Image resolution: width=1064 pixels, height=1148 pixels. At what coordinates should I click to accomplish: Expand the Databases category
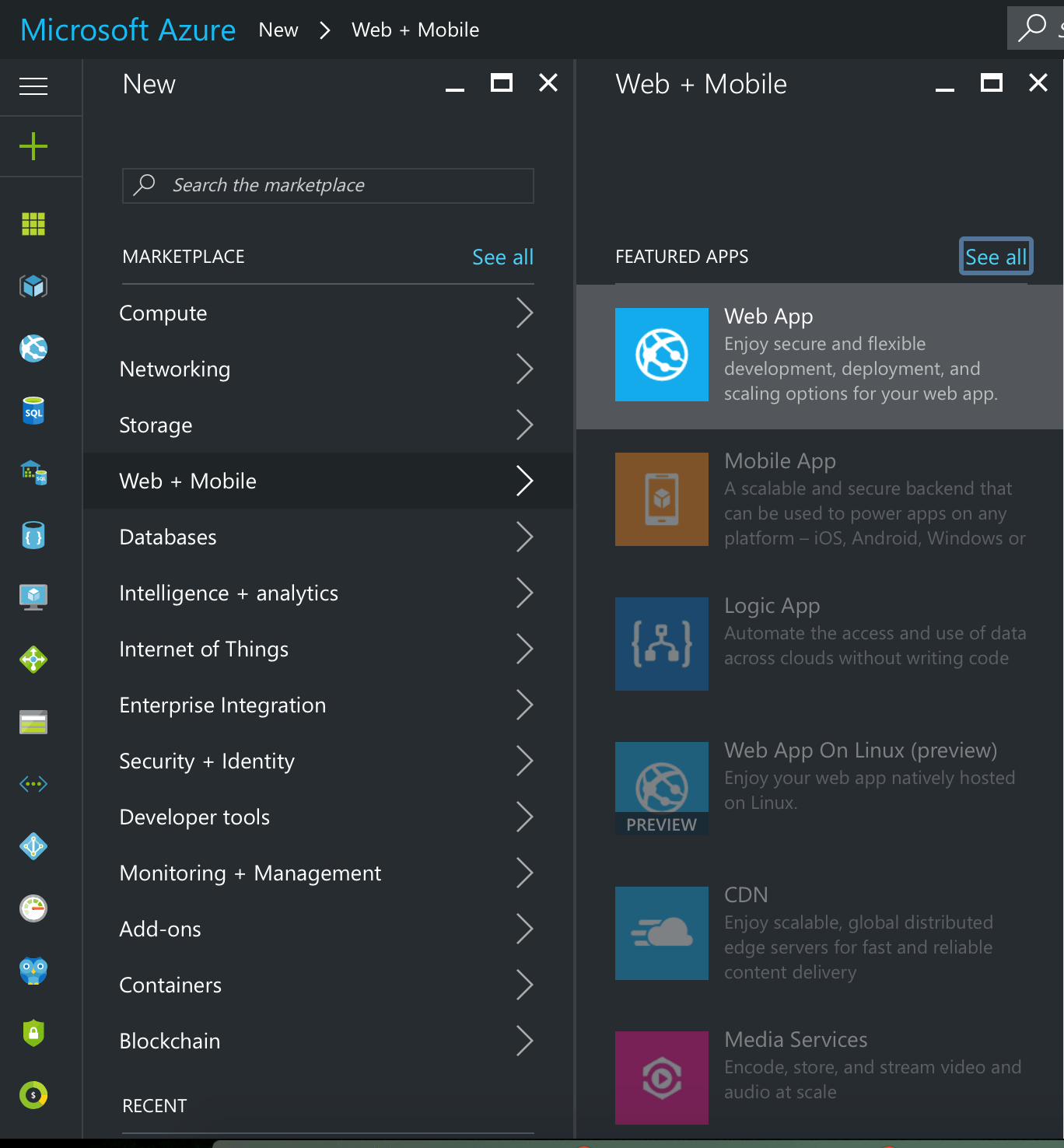(x=327, y=537)
